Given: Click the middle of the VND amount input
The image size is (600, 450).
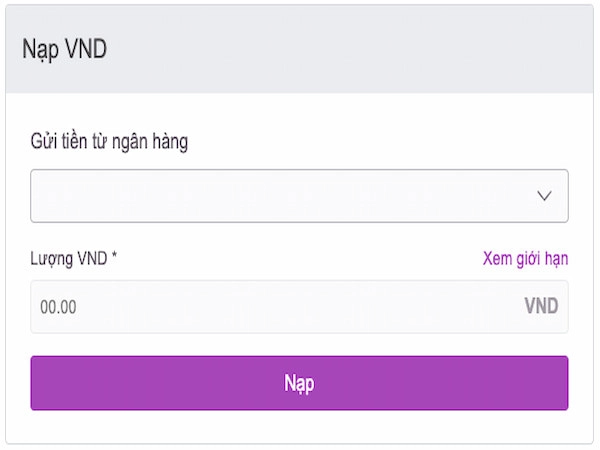Looking at the screenshot, I should [x=299, y=307].
